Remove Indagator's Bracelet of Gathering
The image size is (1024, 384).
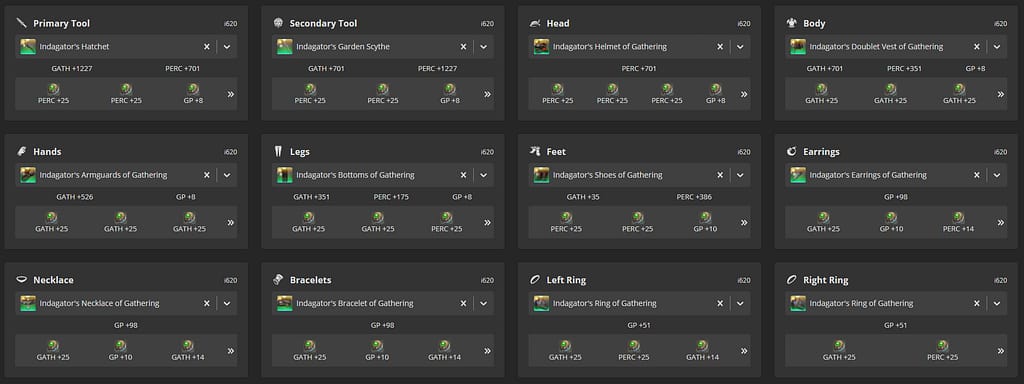coord(463,304)
